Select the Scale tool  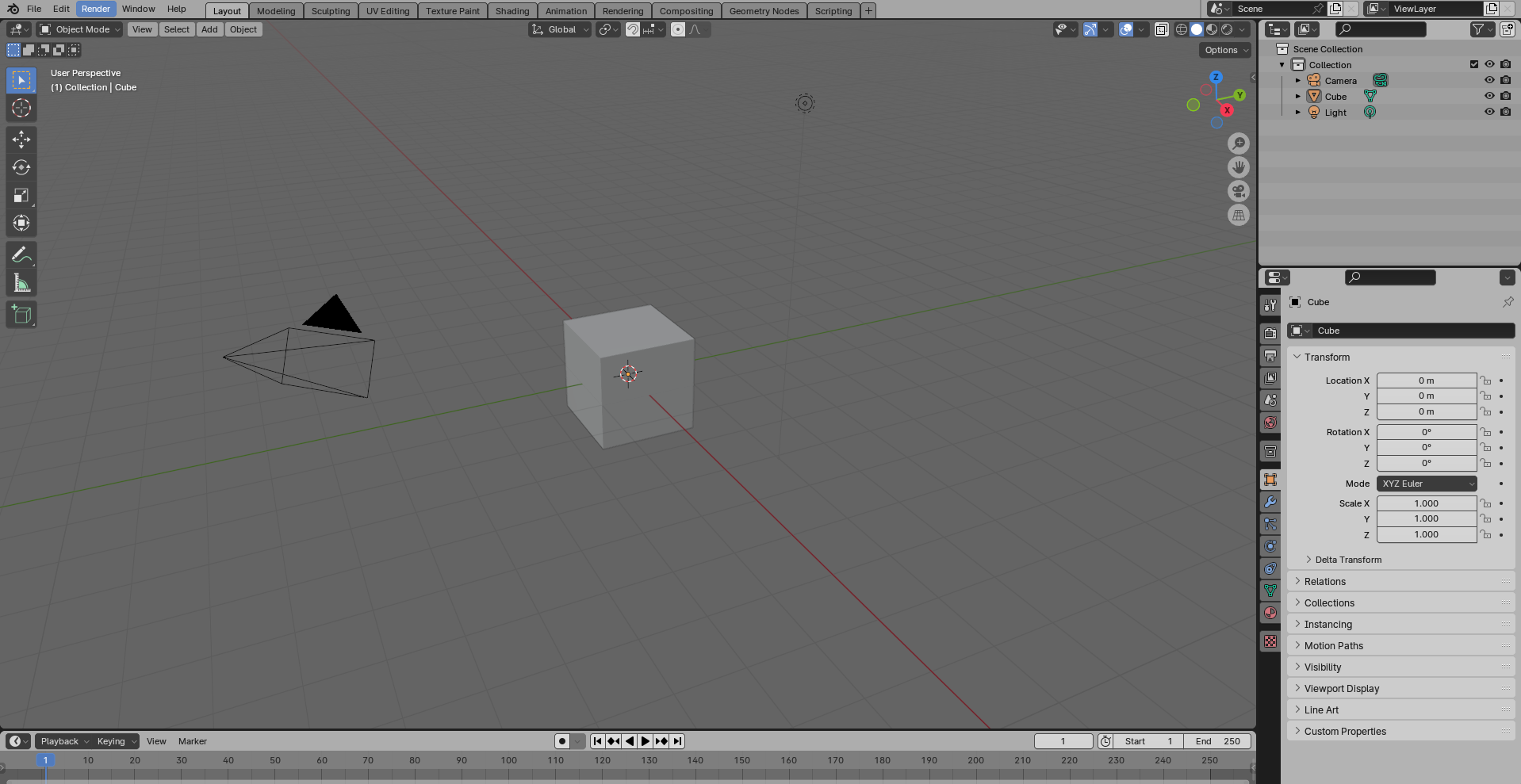click(x=21, y=195)
